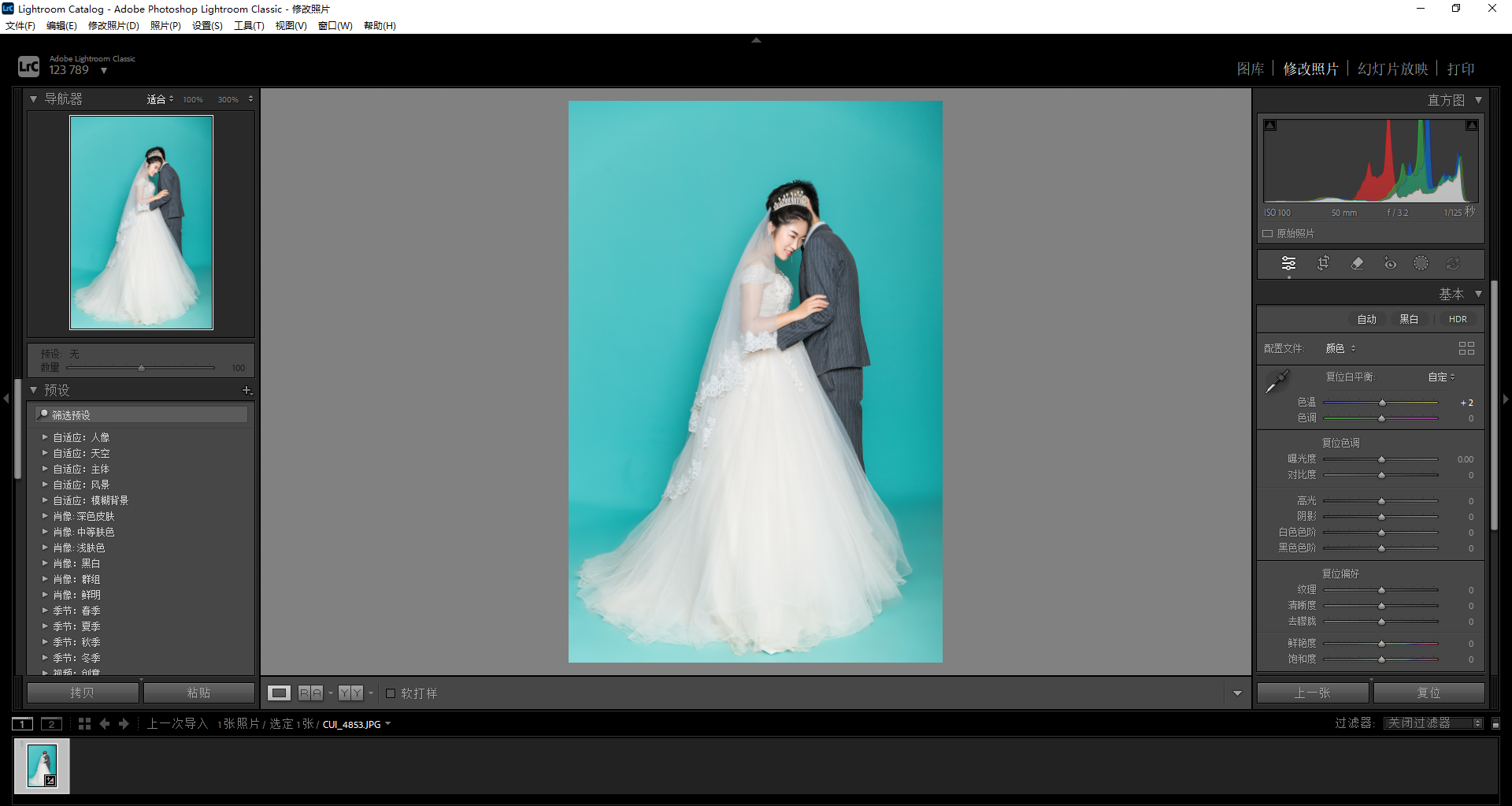Open the 照片(P) menu
This screenshot has height=806, width=1512.
click(165, 25)
